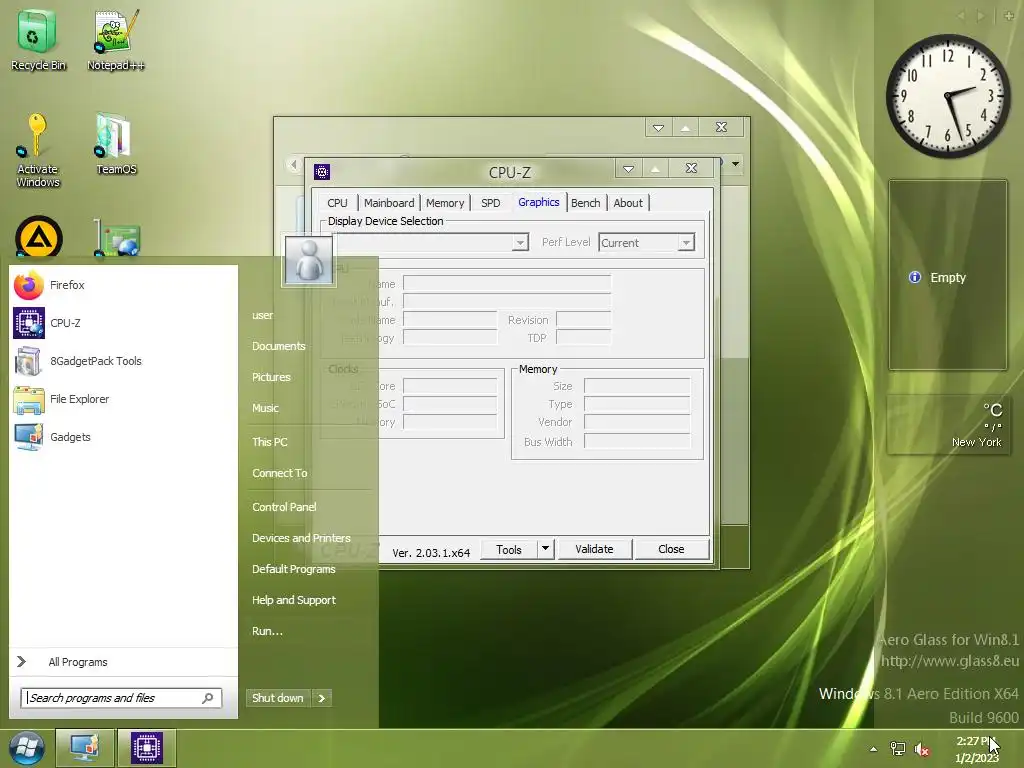Open This PC from Start menu
Image resolution: width=1024 pixels, height=768 pixels.
click(x=270, y=442)
